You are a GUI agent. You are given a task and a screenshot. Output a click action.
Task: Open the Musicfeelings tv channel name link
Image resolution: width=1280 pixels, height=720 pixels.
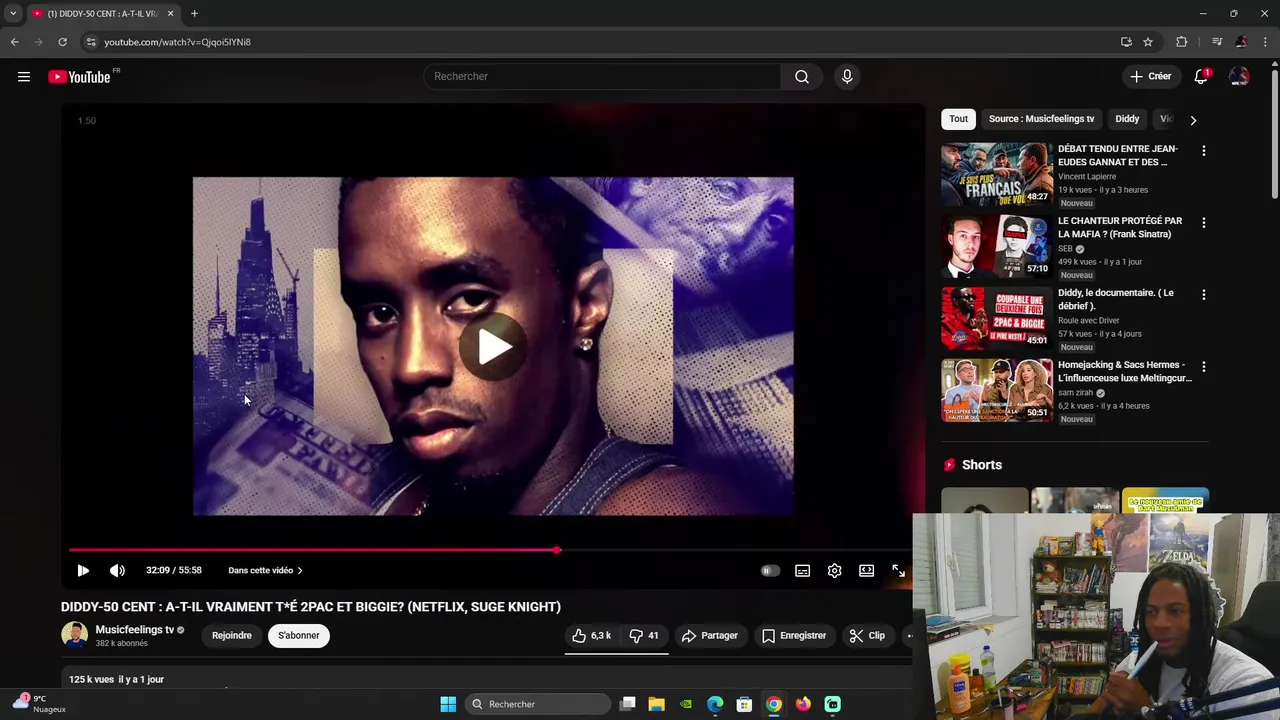coord(135,630)
